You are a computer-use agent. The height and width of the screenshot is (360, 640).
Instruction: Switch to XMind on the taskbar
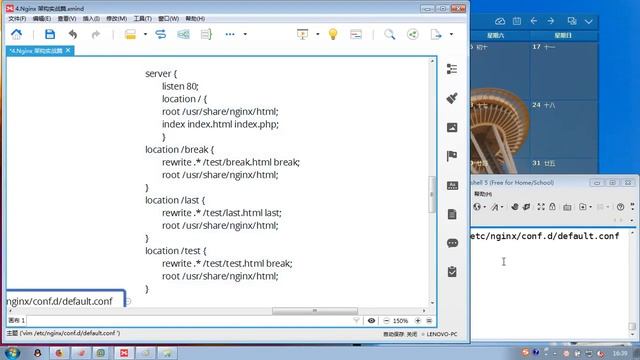[x=124, y=353]
